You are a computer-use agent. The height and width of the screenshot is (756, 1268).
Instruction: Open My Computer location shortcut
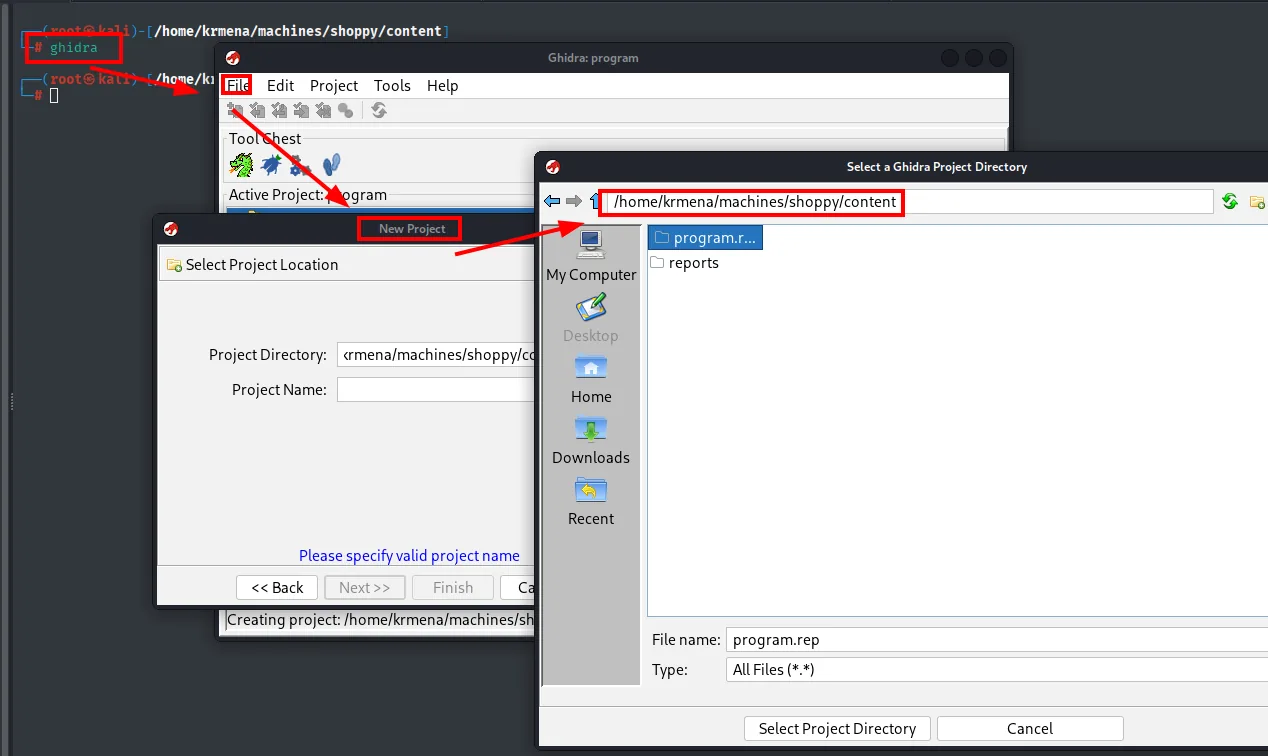click(591, 256)
